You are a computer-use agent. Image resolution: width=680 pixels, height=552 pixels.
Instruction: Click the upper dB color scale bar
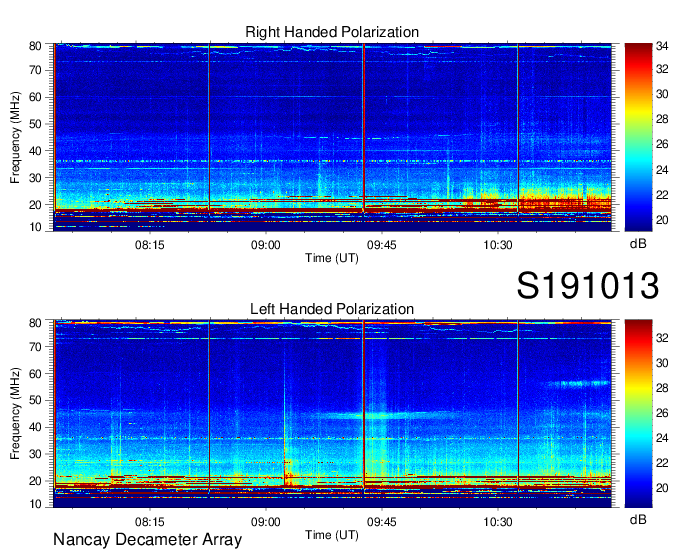tap(638, 137)
